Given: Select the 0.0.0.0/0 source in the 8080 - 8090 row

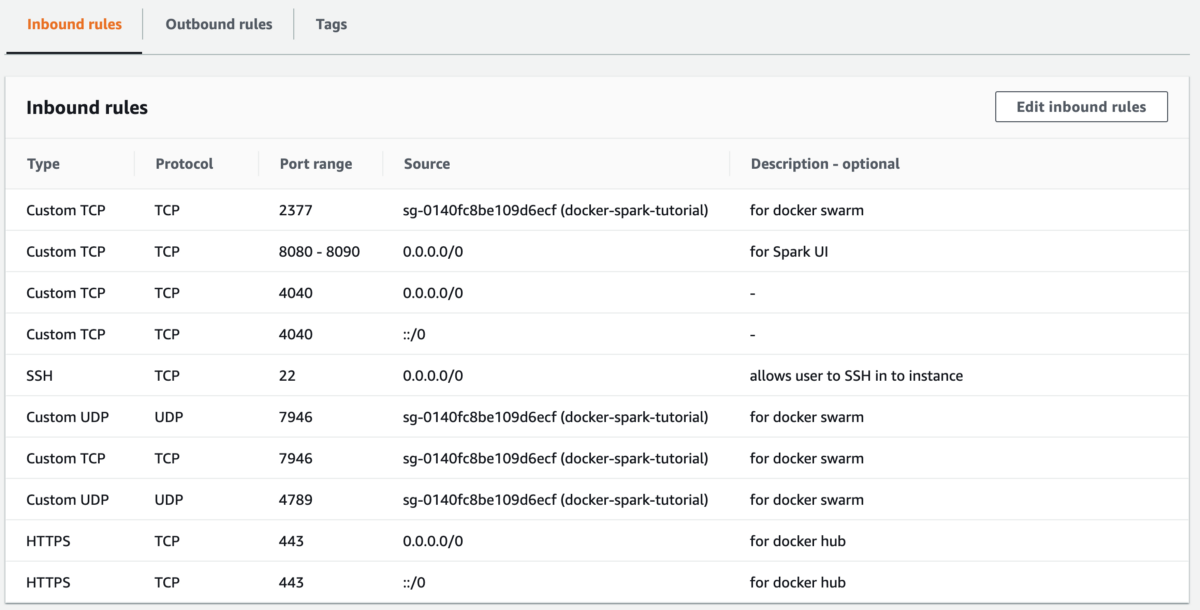Looking at the screenshot, I should pos(433,252).
